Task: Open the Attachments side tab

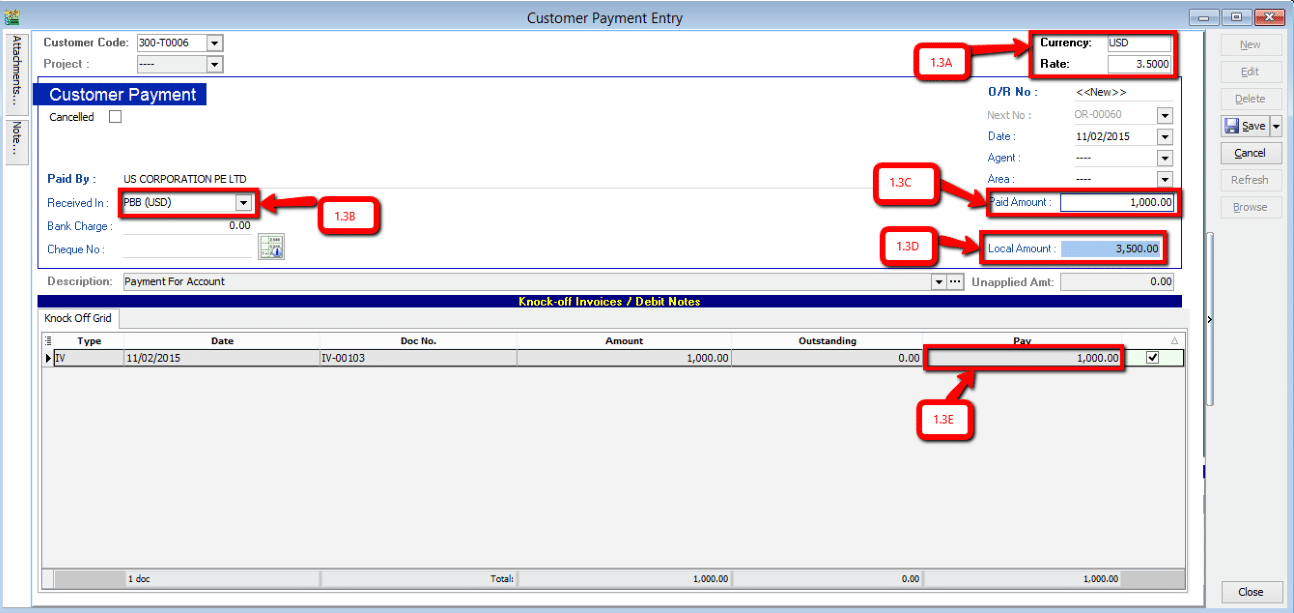Action: click(x=17, y=72)
